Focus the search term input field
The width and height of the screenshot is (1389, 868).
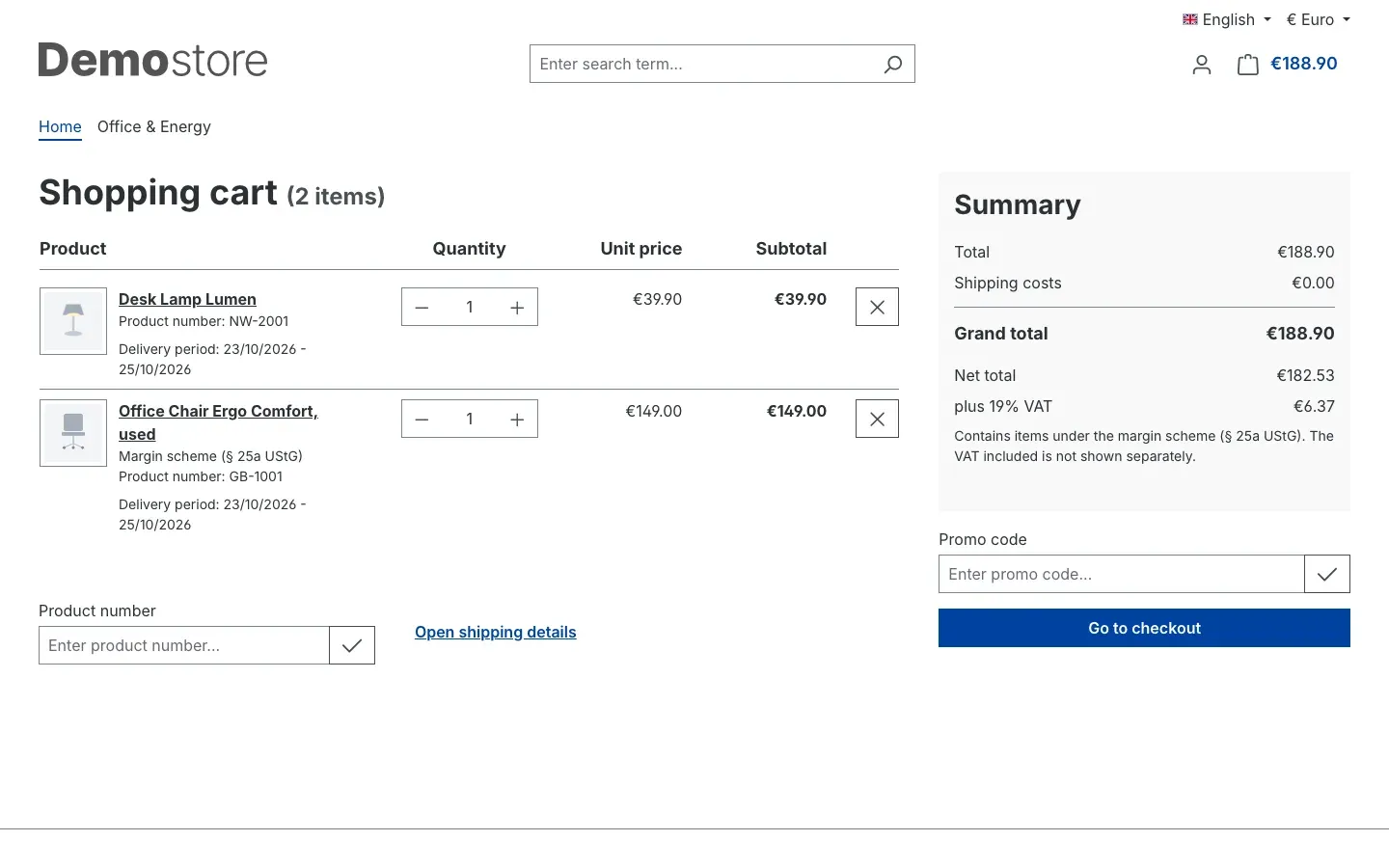701,64
